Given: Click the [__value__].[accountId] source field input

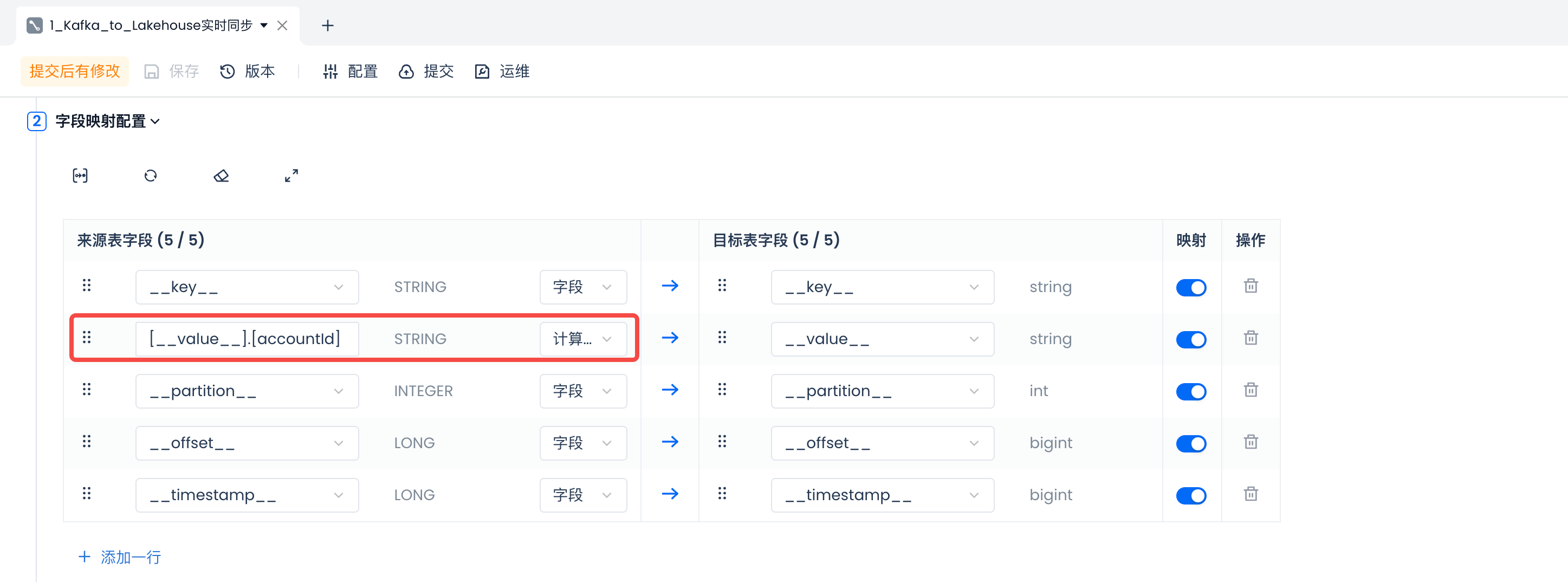Looking at the screenshot, I should [246, 339].
